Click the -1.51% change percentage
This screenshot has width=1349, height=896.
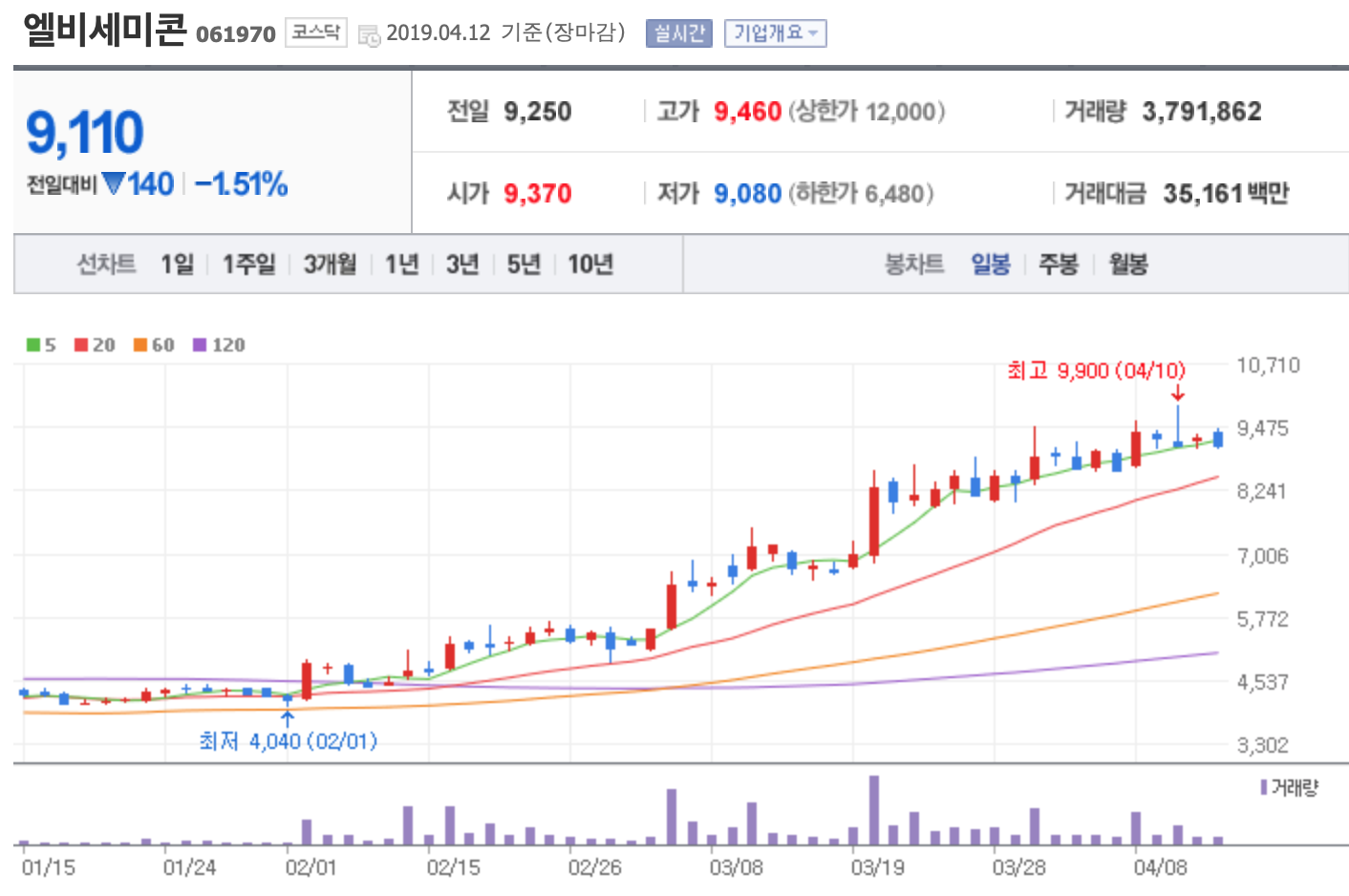click(241, 183)
